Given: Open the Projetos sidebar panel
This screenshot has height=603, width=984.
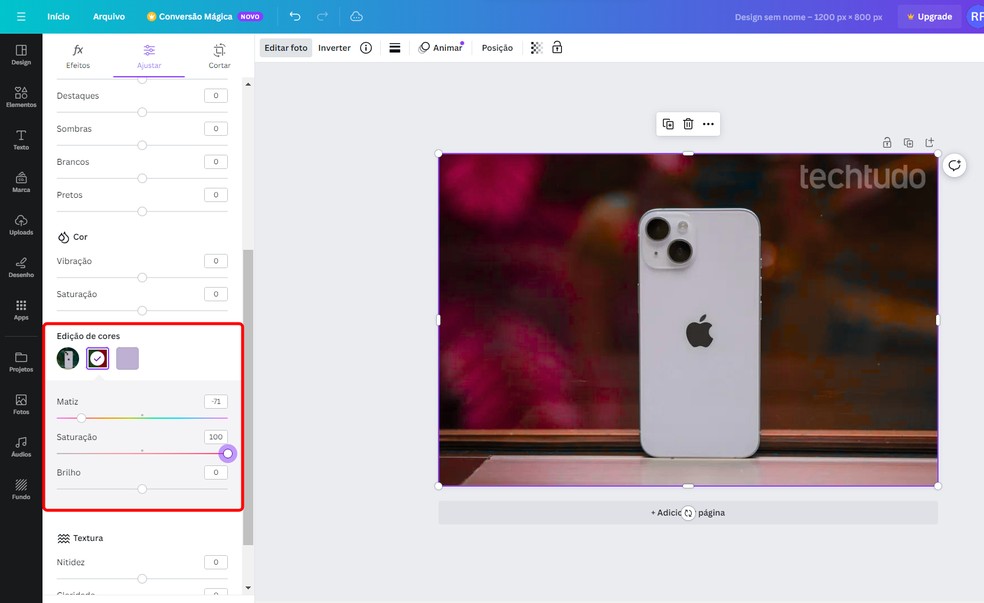Looking at the screenshot, I should (x=21, y=361).
